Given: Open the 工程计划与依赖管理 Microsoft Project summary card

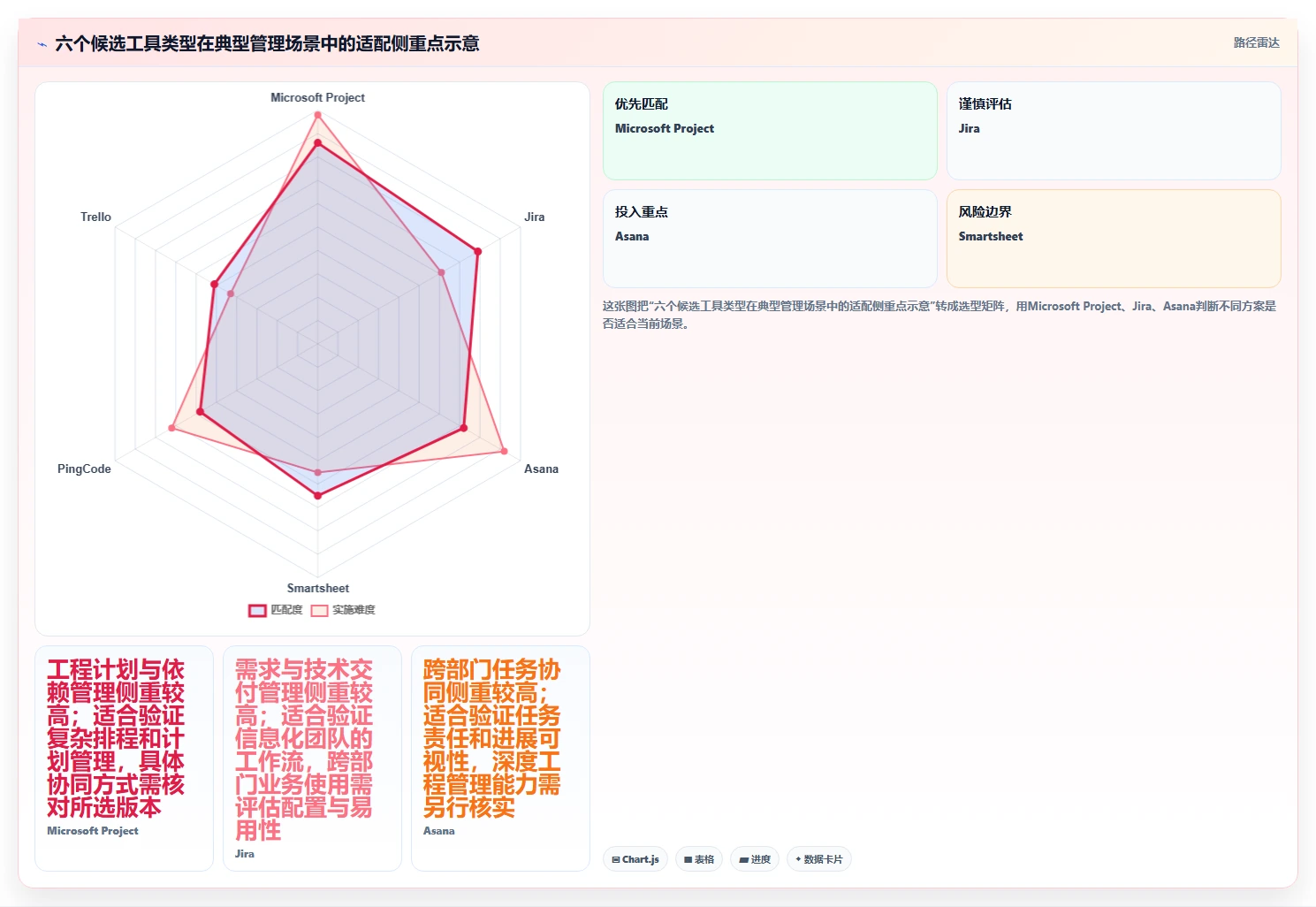Looking at the screenshot, I should [x=124, y=758].
